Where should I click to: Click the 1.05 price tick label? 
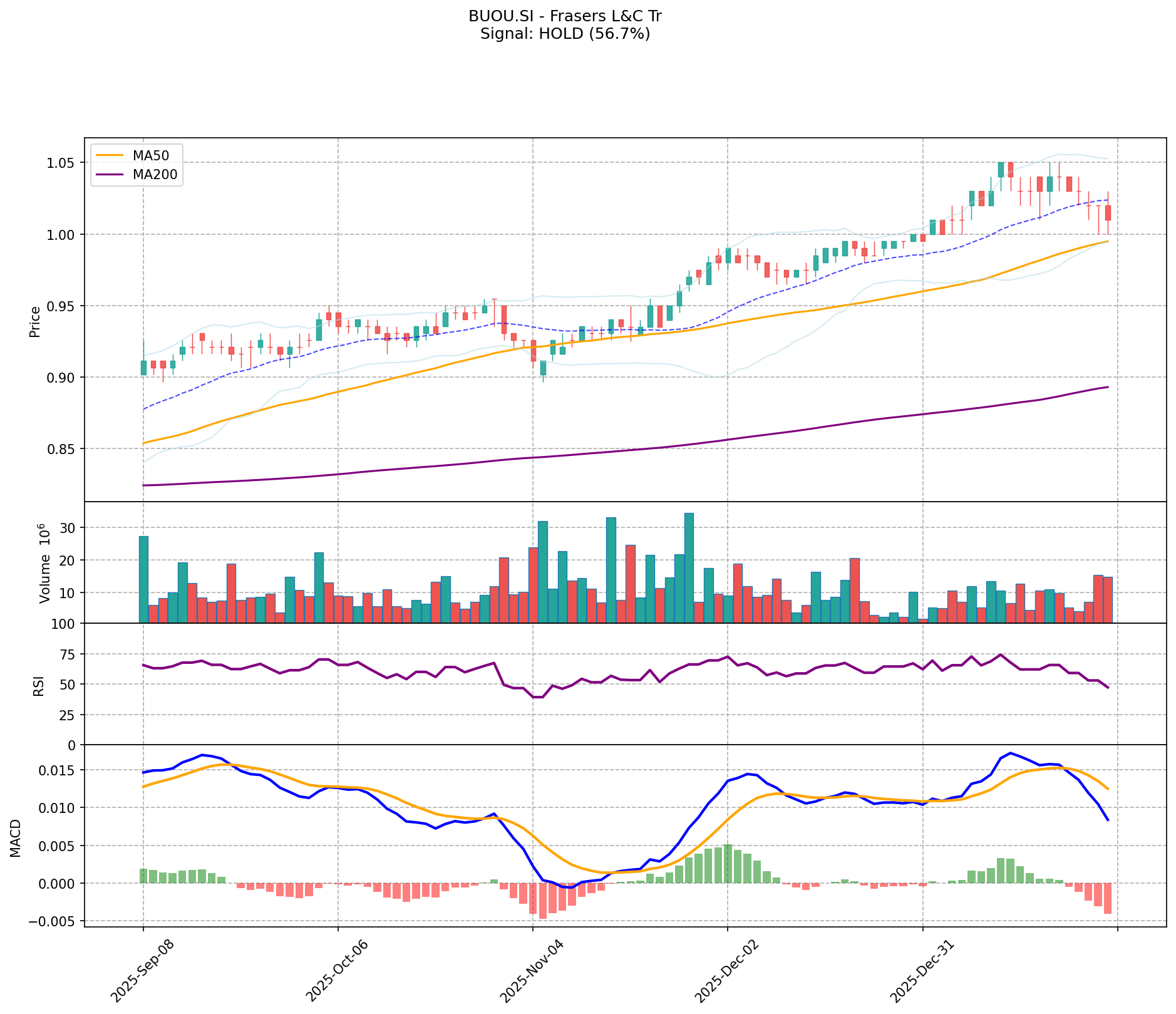point(61,163)
